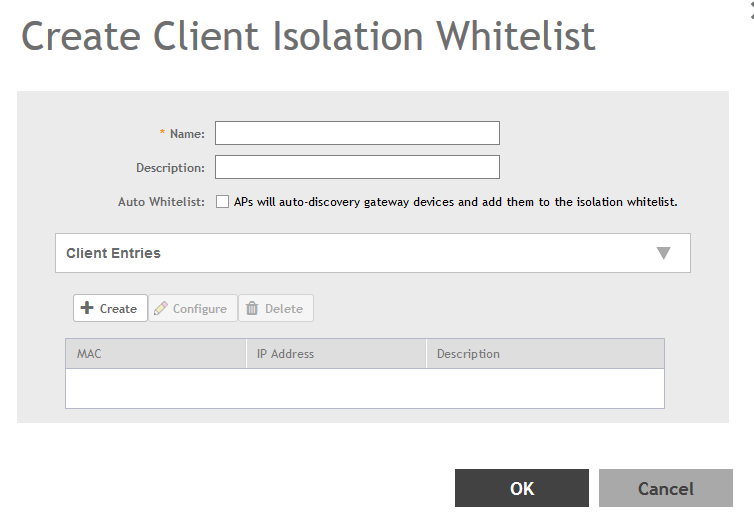Click the Create Client Isolation Whitelist title

pyautogui.click(x=308, y=37)
